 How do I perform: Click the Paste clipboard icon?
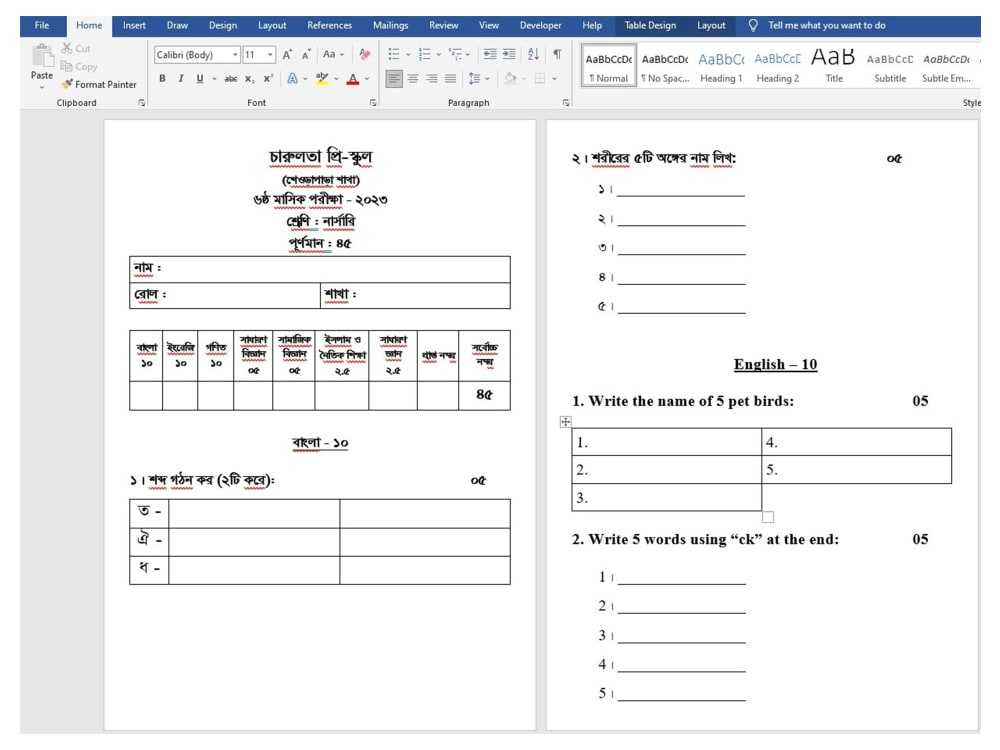(x=42, y=56)
